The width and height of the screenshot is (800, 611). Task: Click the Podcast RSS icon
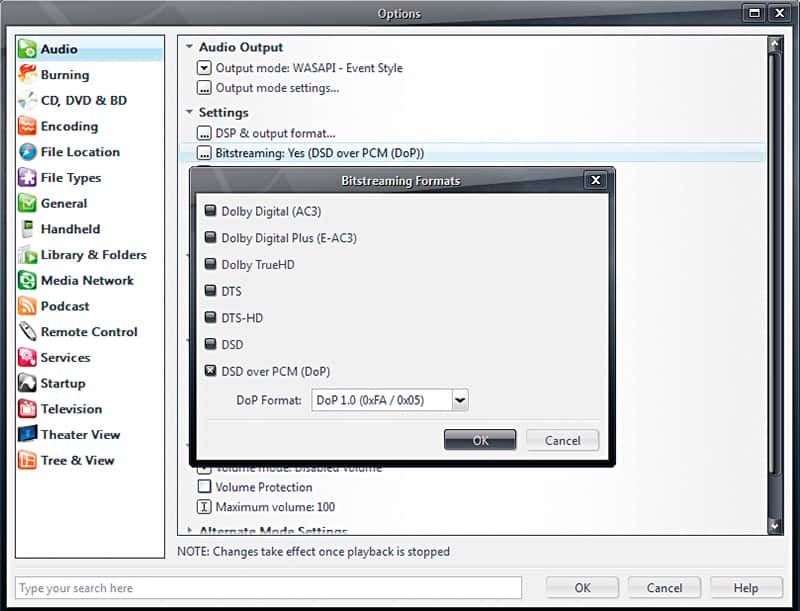[28, 306]
